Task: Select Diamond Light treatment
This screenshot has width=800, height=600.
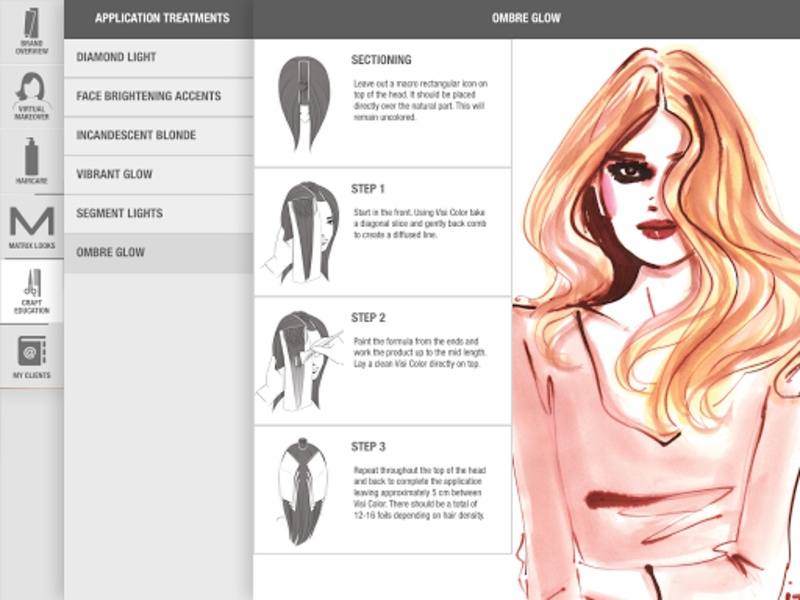Action: coord(158,58)
